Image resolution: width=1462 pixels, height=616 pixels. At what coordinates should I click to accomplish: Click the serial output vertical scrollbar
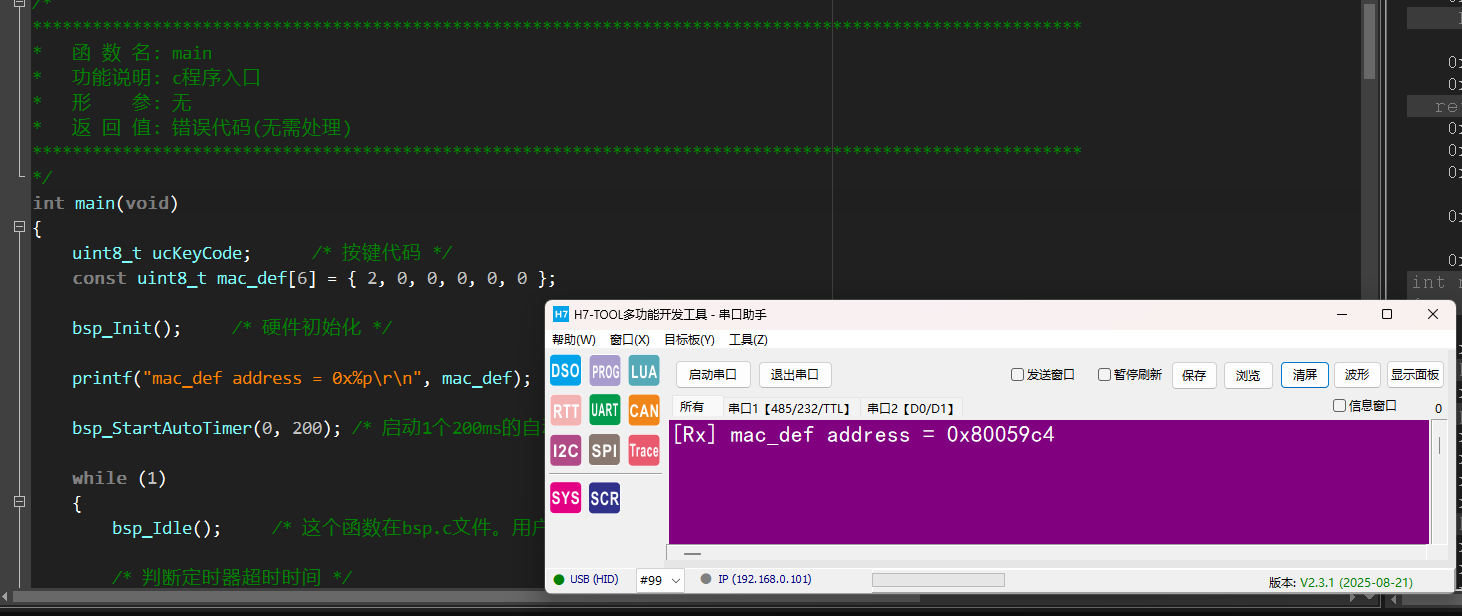click(x=1440, y=480)
